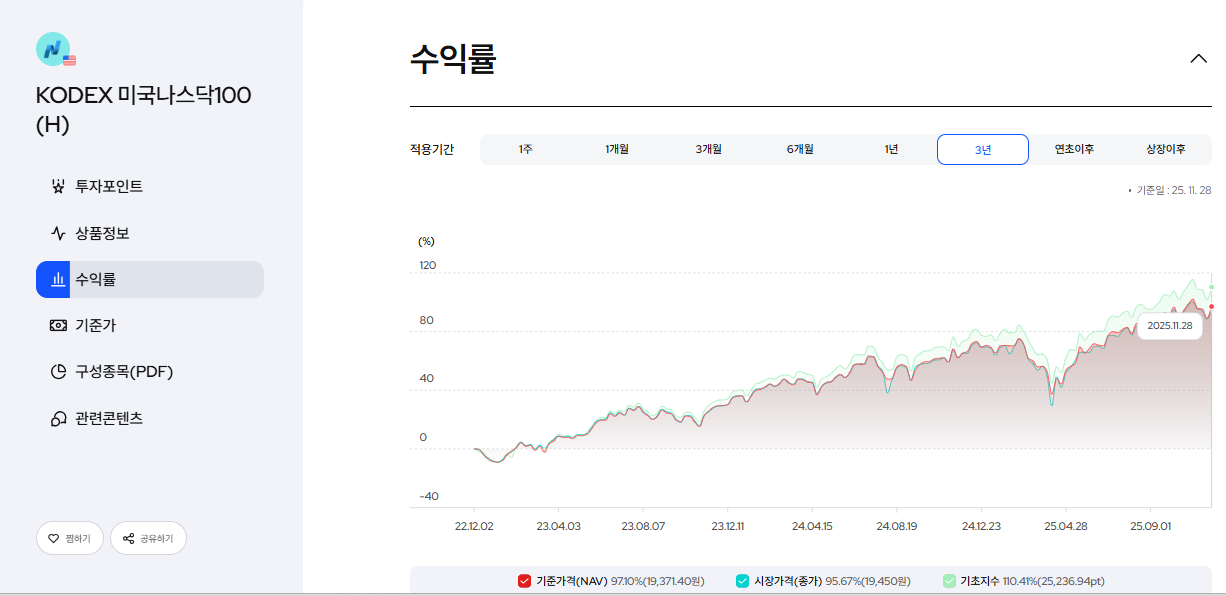Click the 공유하기 button
The width and height of the screenshot is (1226, 596).
pyautogui.click(x=148, y=538)
